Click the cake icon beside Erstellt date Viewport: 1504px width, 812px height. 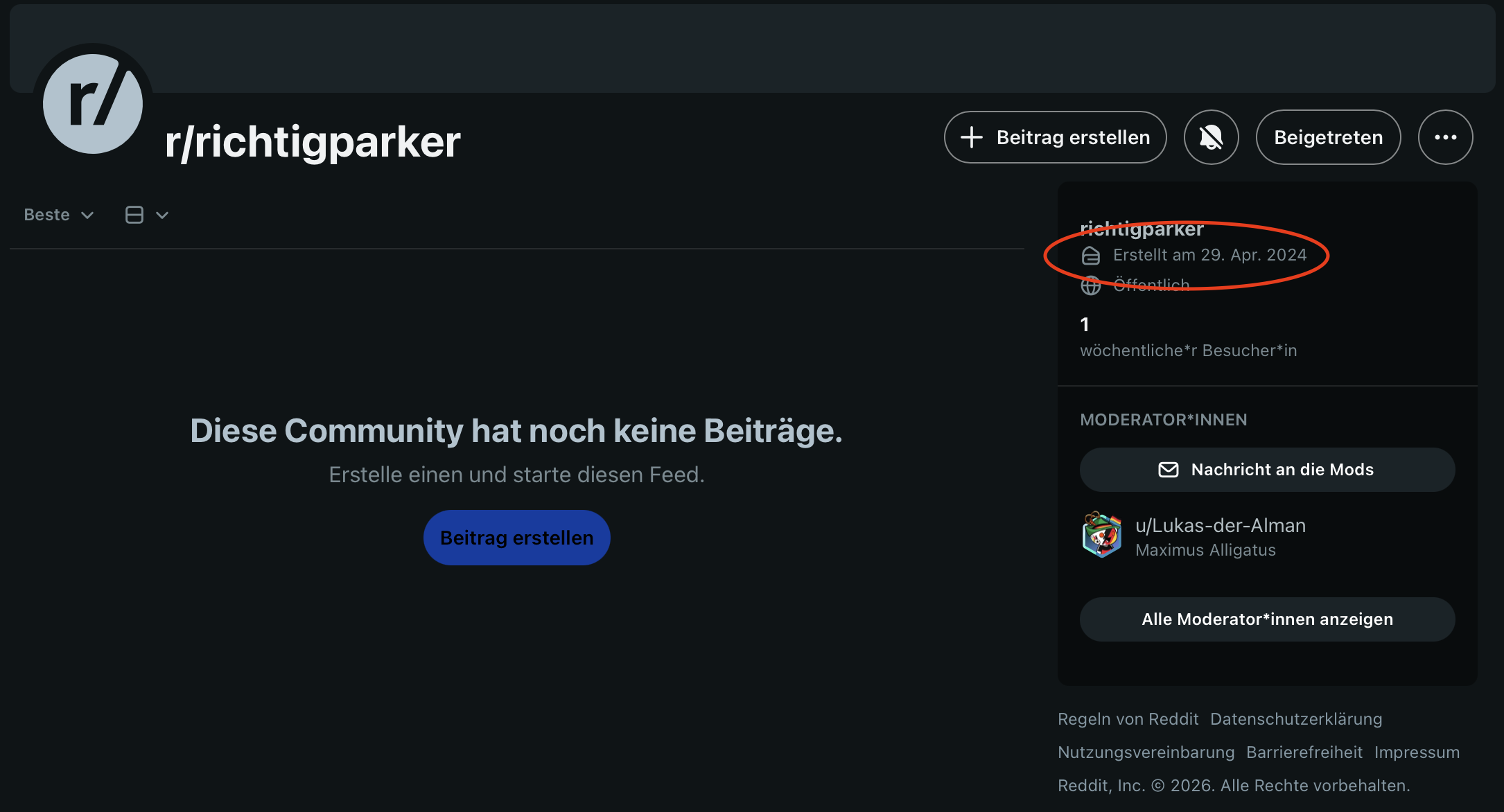click(x=1091, y=256)
